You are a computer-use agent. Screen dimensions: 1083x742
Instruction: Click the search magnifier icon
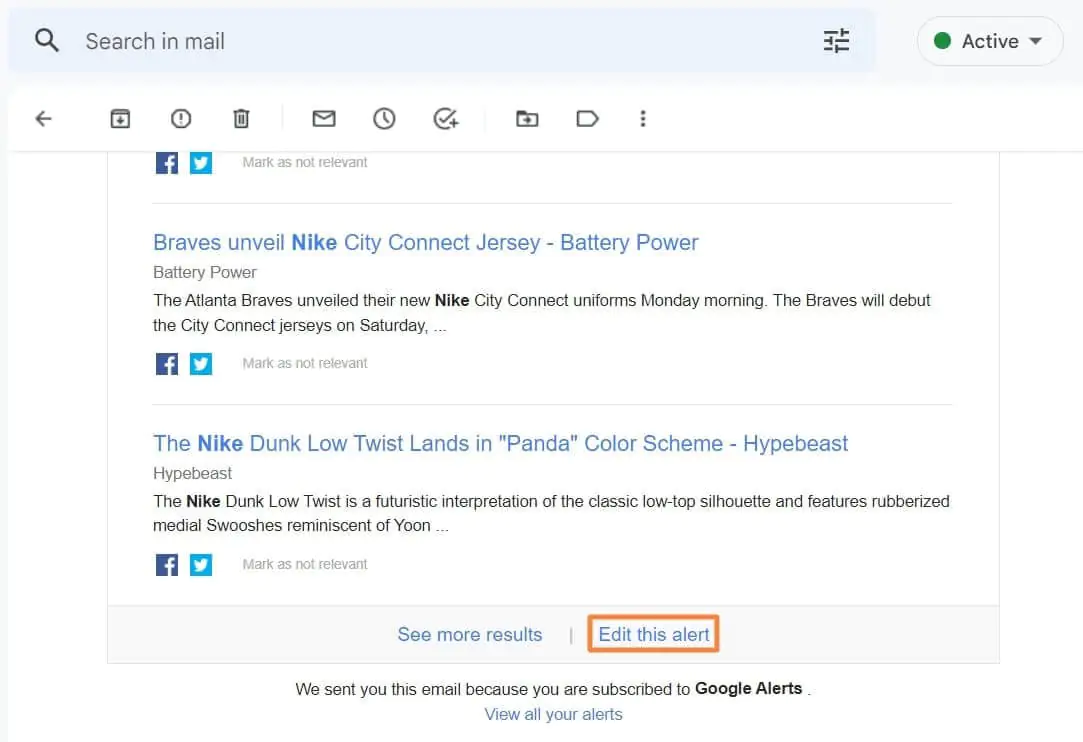(47, 41)
